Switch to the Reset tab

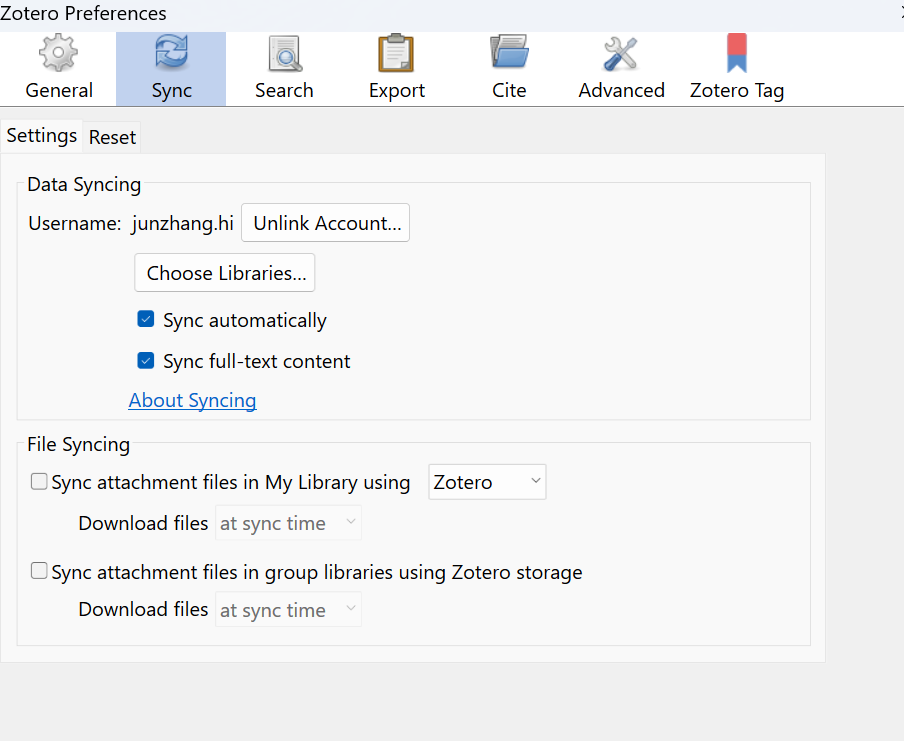tap(112, 138)
